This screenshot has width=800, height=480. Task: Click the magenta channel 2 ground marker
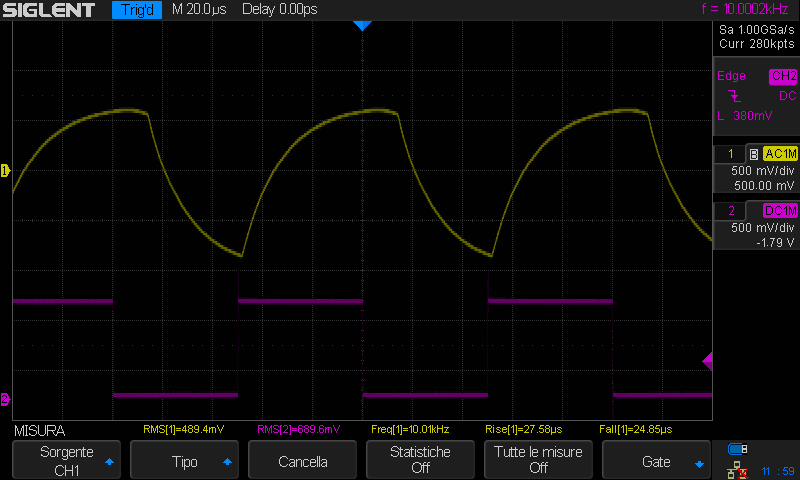tap(5, 399)
